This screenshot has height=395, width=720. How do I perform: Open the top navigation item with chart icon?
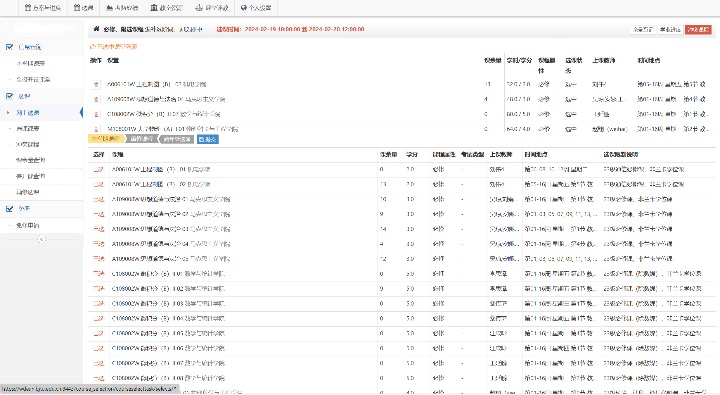[x=122, y=8]
